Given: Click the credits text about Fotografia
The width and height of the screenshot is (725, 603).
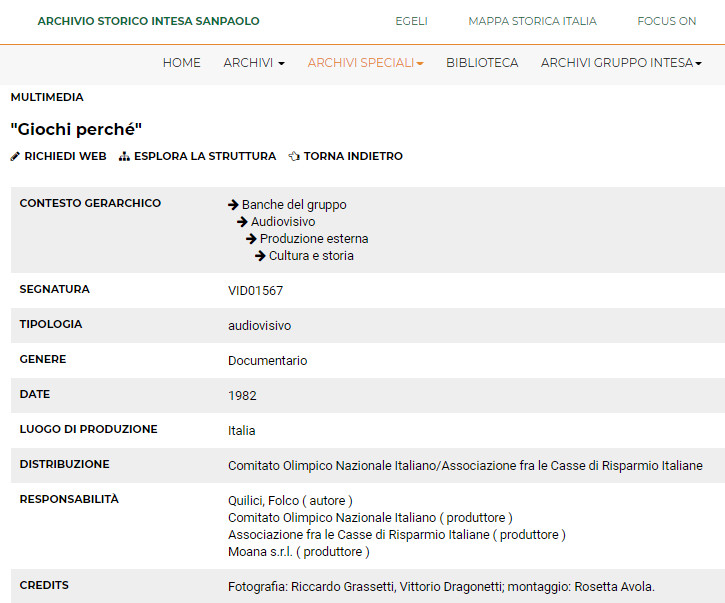Looking at the screenshot, I should pyautogui.click(x=442, y=587).
